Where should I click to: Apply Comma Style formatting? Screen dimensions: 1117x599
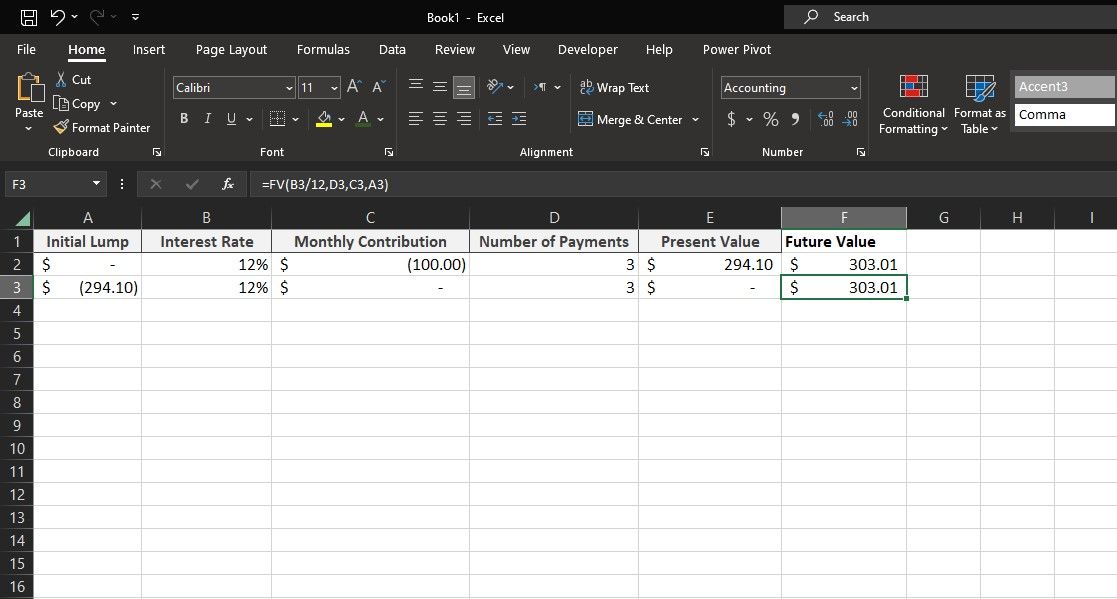coord(797,118)
